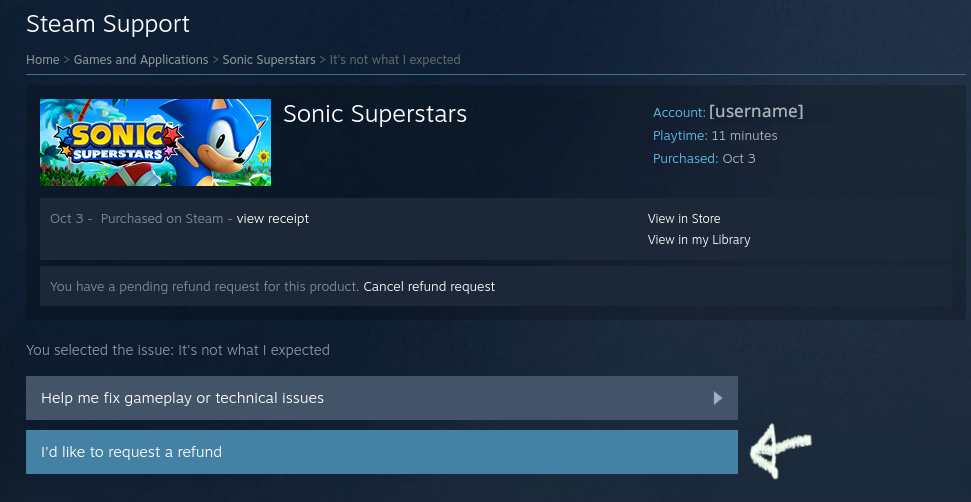Image resolution: width=971 pixels, height=502 pixels.
Task: Open View in Store link
Action: click(x=684, y=219)
